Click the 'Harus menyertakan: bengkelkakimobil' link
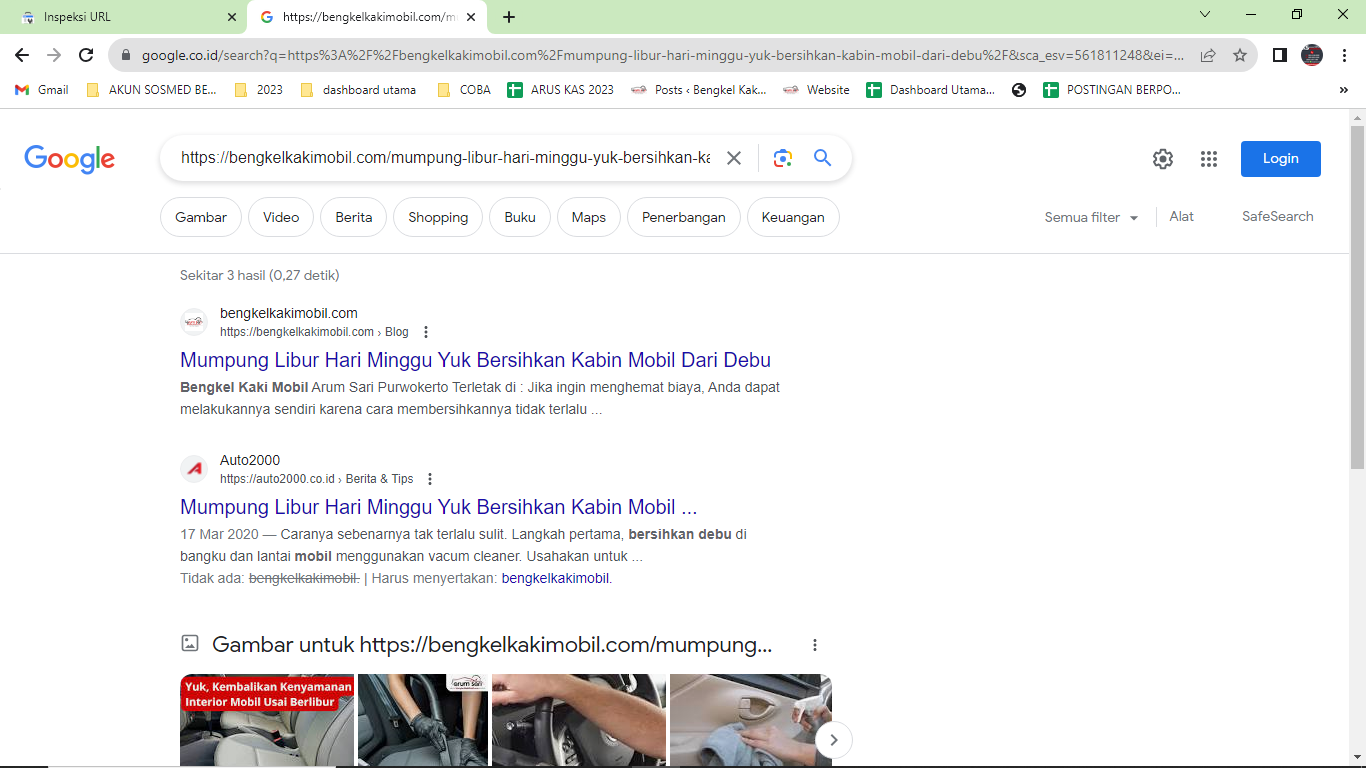Viewport: 1366px width, 768px height. (x=556, y=578)
